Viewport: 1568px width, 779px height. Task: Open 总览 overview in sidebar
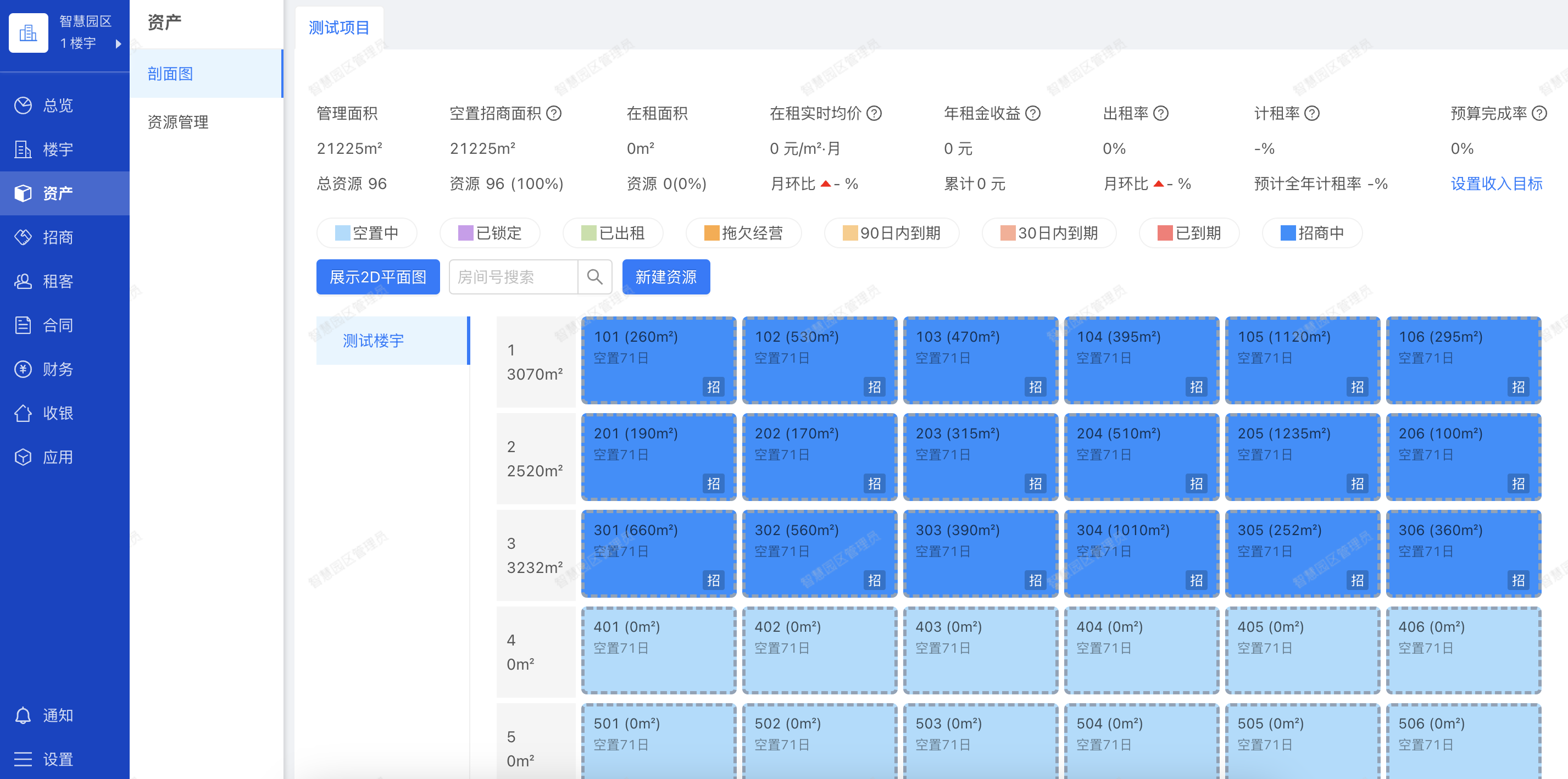[x=64, y=106]
